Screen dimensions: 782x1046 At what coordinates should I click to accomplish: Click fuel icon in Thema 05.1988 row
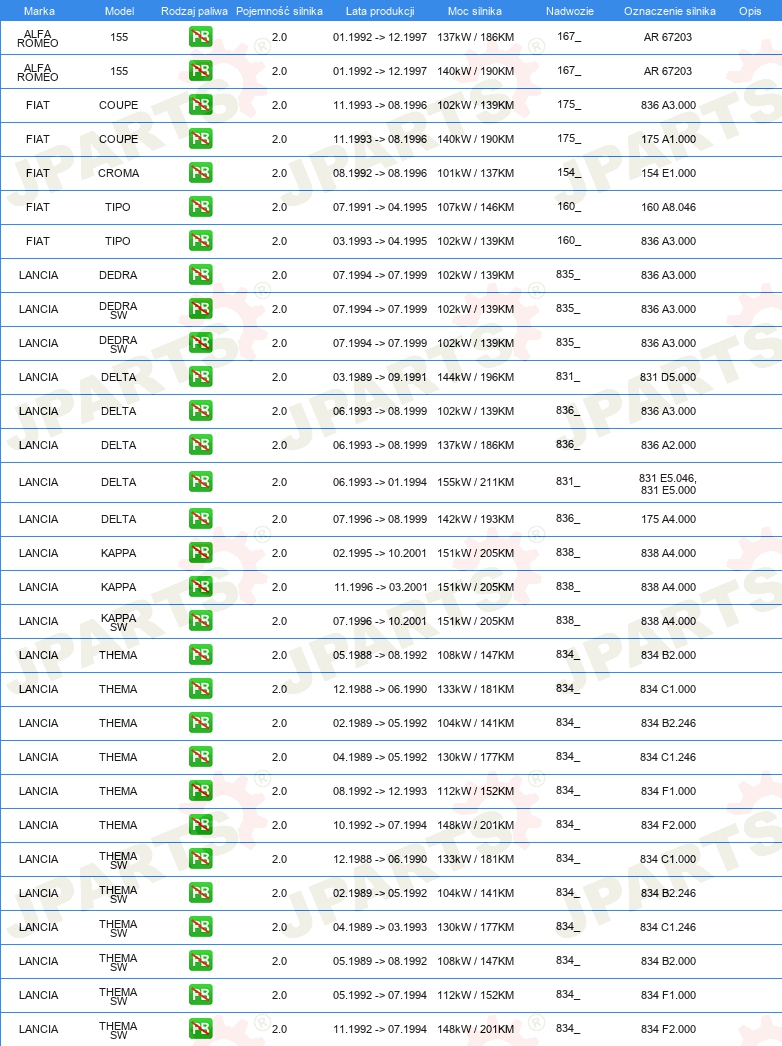click(200, 655)
